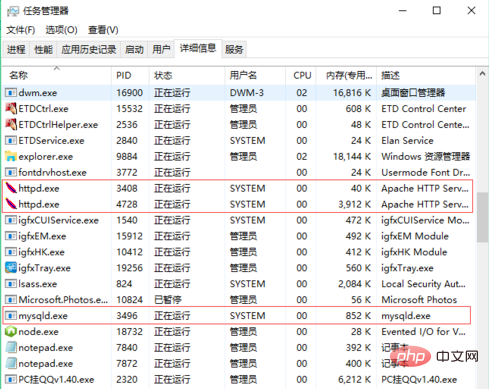Click the dwm.exe process icon
Viewport: 489px width, 389px height.
point(11,93)
